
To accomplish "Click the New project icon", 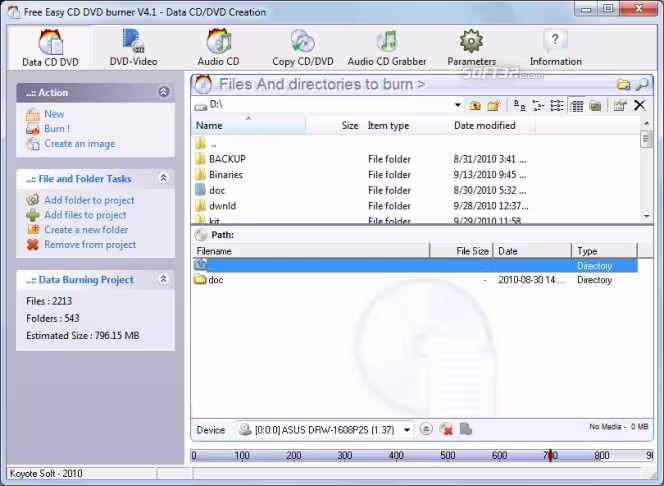I will pos(33,114).
